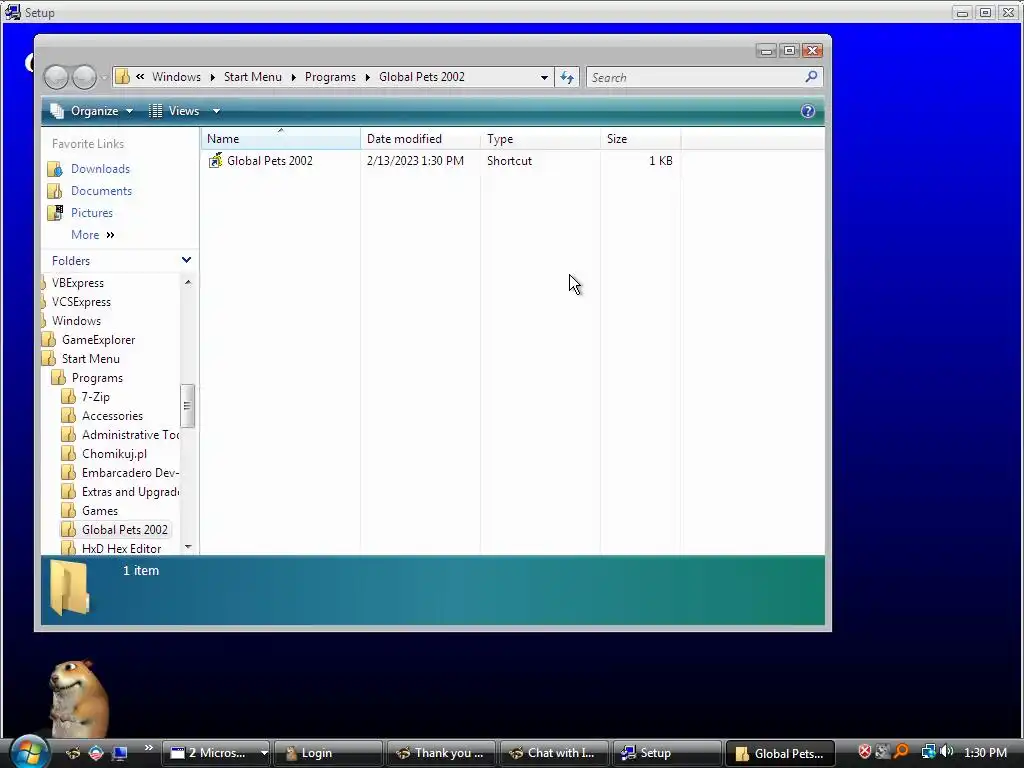
Task: Select Chomikuj.pl folder in tree
Action: [x=114, y=453]
